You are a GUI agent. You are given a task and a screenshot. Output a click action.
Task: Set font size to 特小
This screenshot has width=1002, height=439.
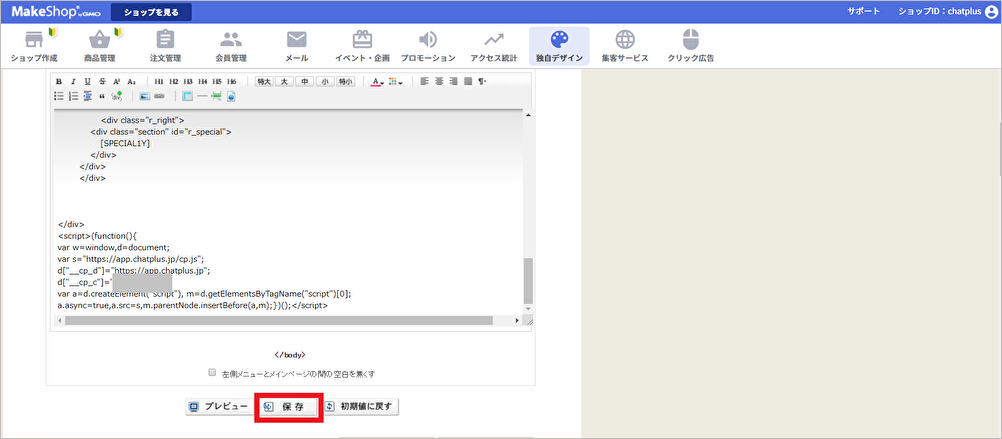click(346, 82)
